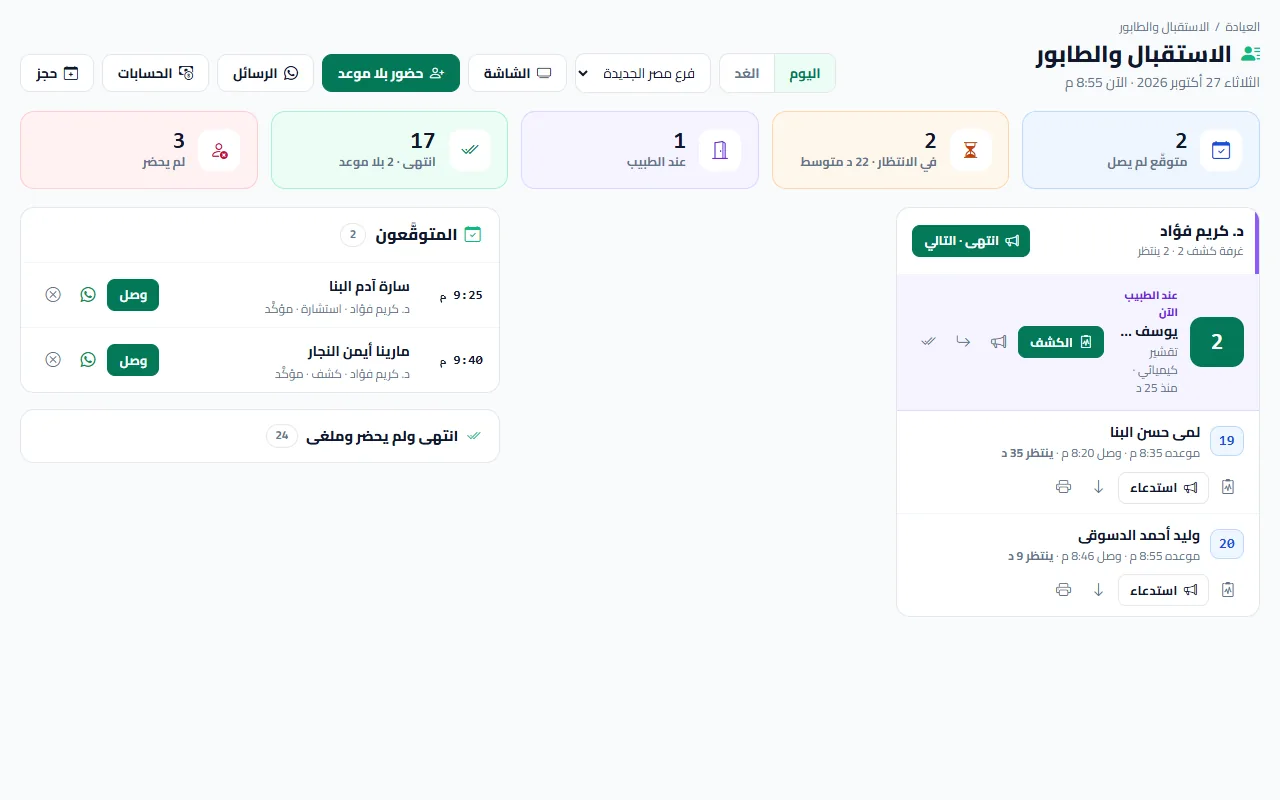Click count badge 24 in finished section
Screen dimensions: 1280x800
[282, 436]
